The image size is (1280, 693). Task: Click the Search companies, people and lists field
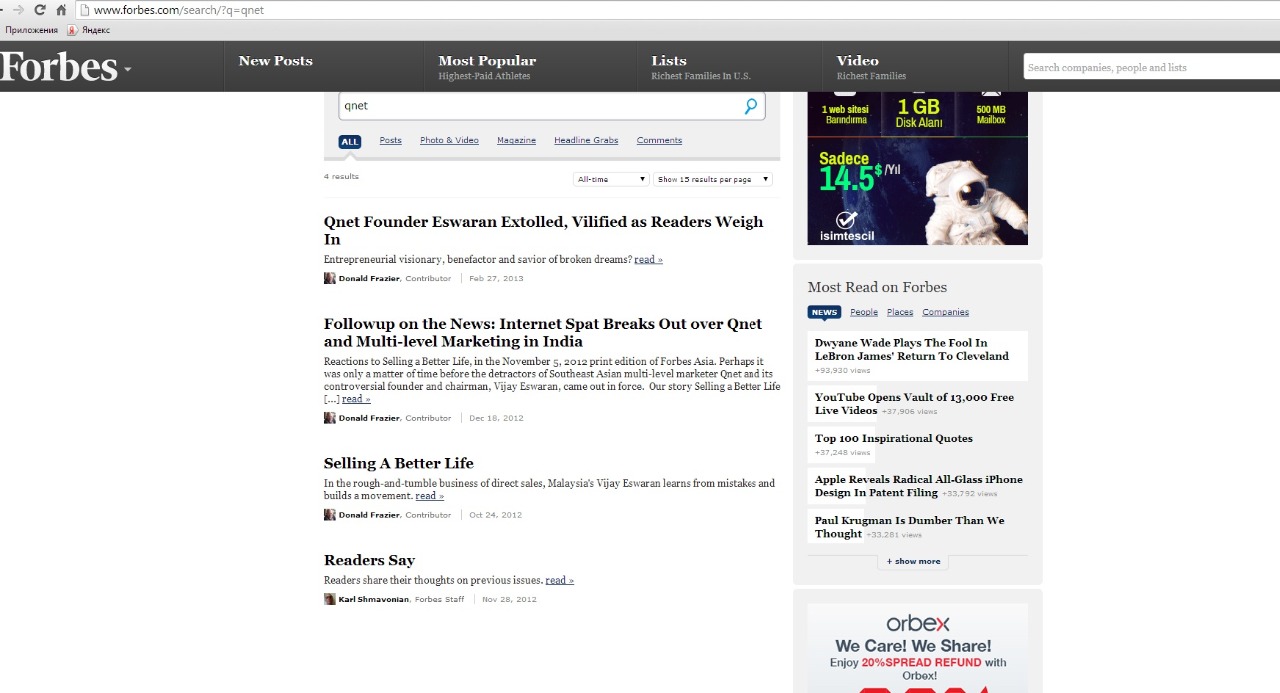coord(1152,67)
